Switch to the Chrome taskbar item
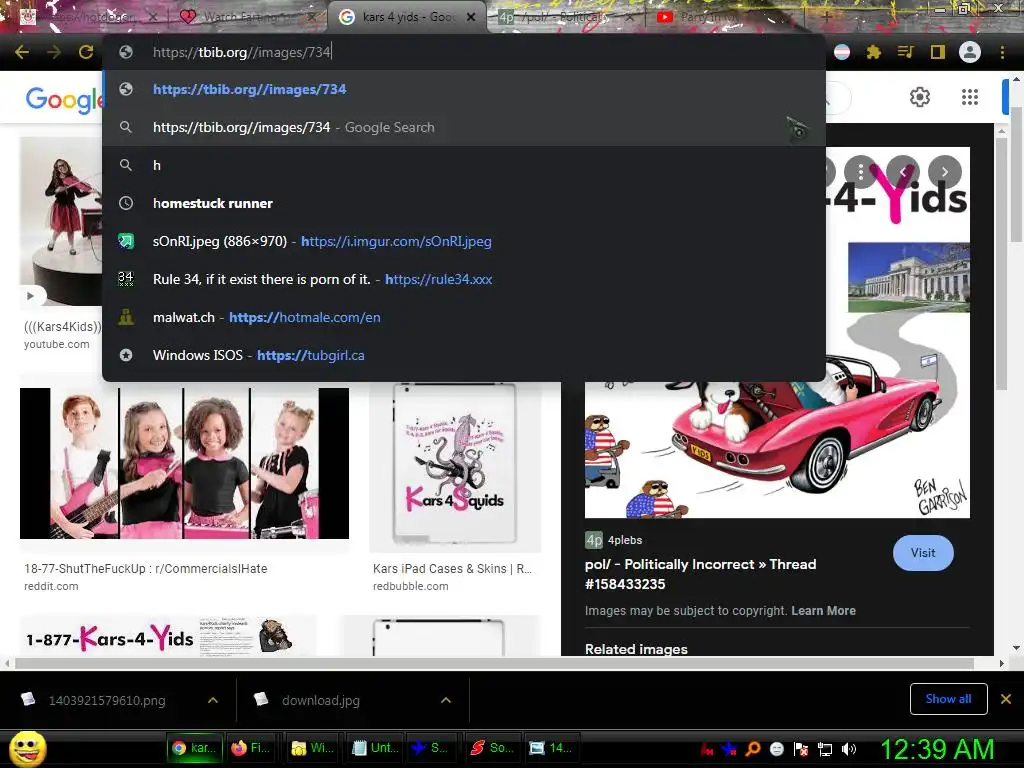1024x768 pixels. 194,748
